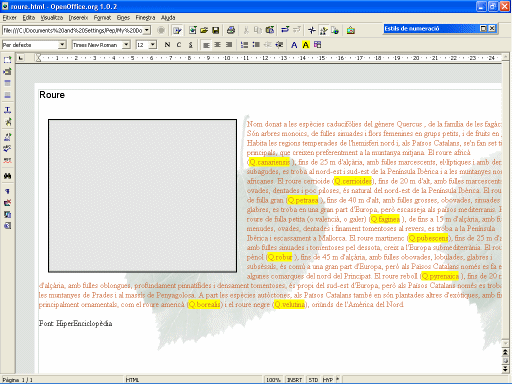
Task: Expand the file URL history dropdown
Action: tap(147, 30)
